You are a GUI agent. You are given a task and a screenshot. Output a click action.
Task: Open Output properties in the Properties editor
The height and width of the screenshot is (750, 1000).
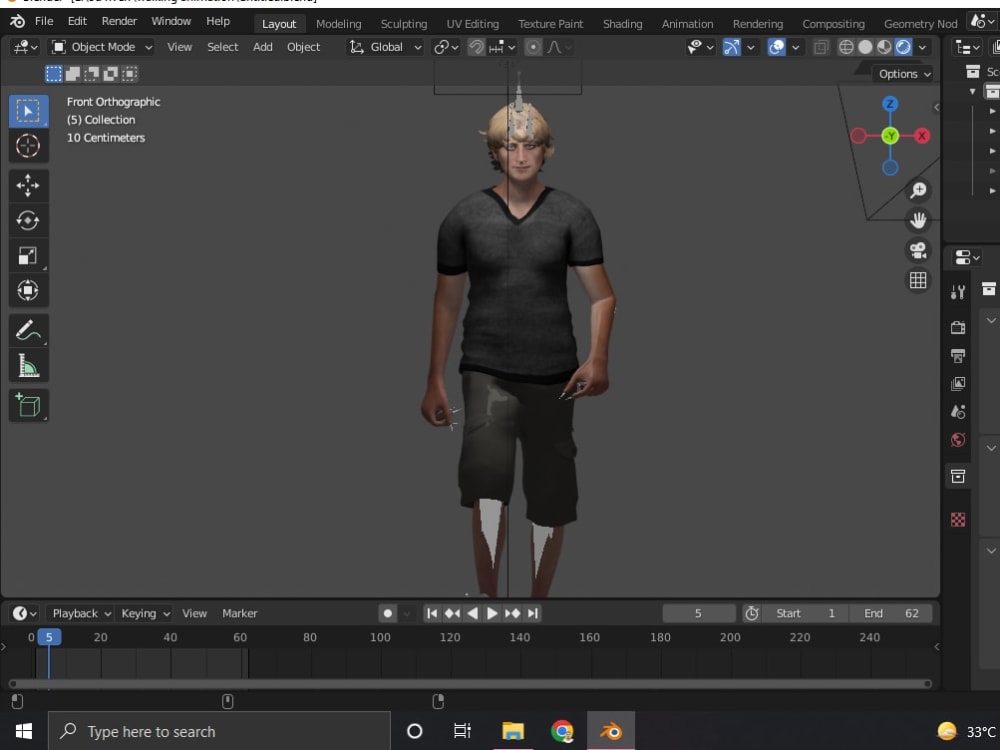957,356
